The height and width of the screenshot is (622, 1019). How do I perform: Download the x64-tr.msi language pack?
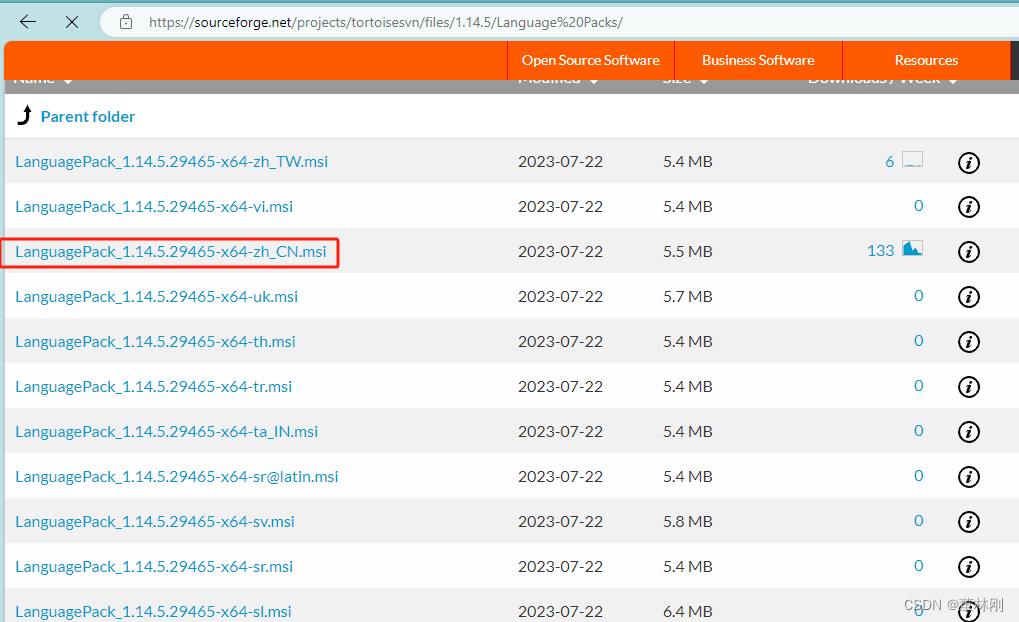tap(153, 386)
